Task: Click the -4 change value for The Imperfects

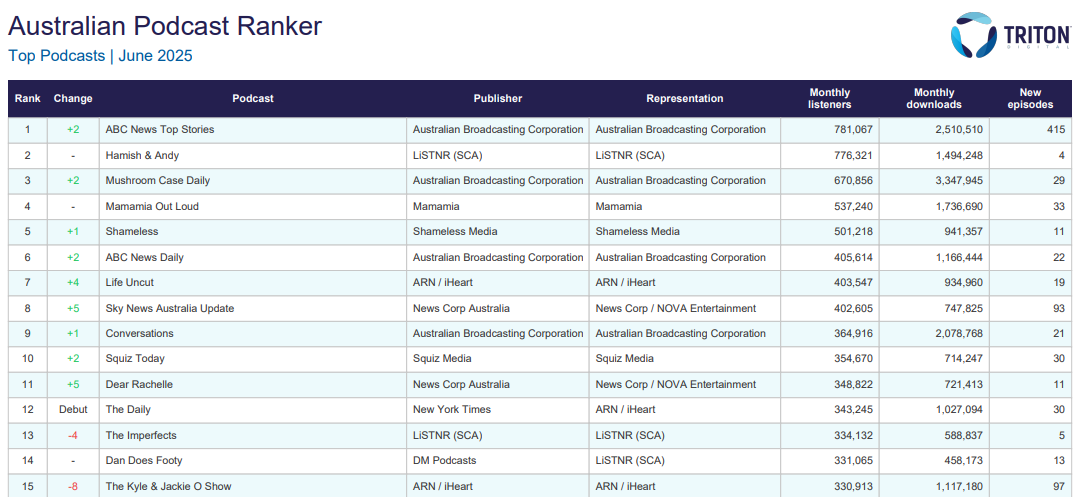Action: coord(73,436)
